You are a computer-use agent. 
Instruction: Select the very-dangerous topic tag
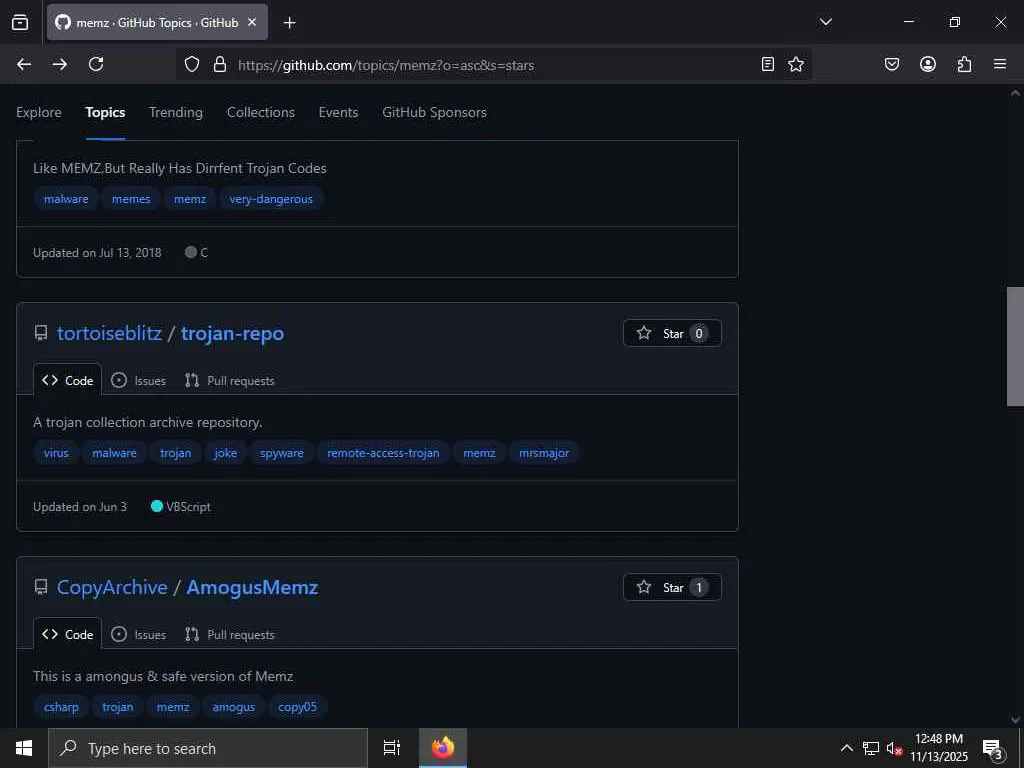(x=271, y=199)
